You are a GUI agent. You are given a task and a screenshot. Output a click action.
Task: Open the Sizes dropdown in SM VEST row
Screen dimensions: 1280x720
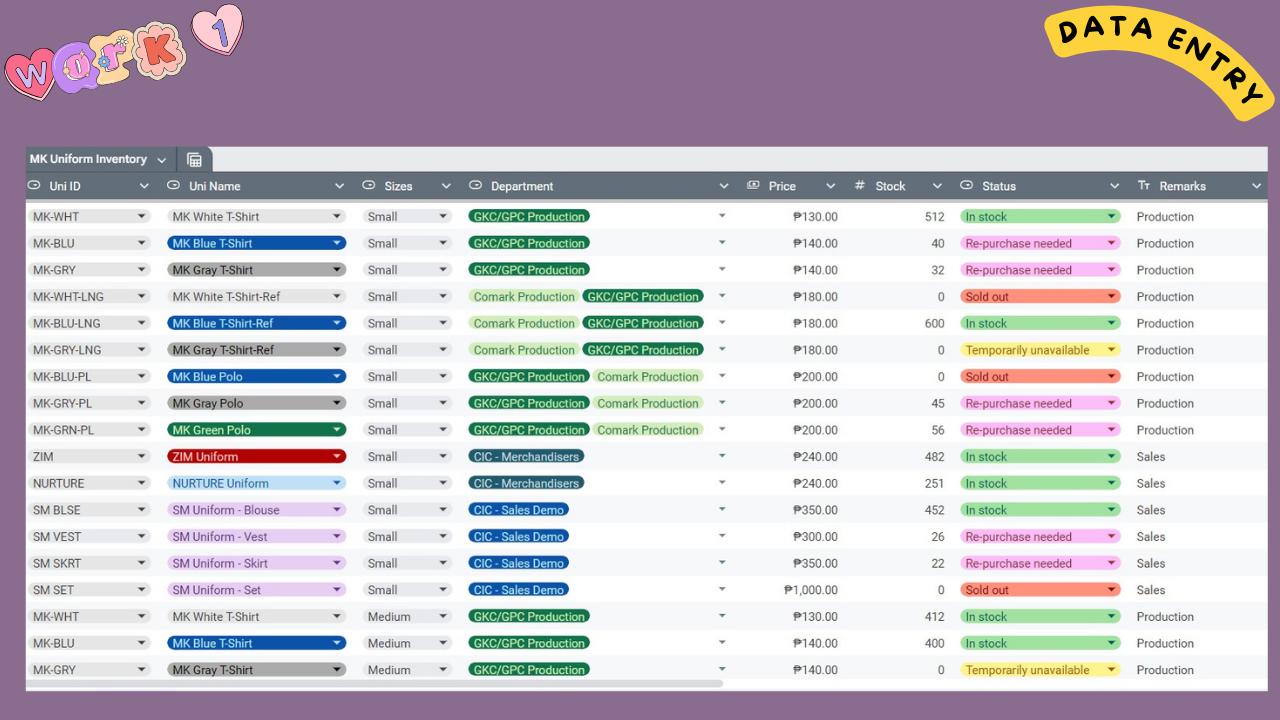(x=407, y=536)
